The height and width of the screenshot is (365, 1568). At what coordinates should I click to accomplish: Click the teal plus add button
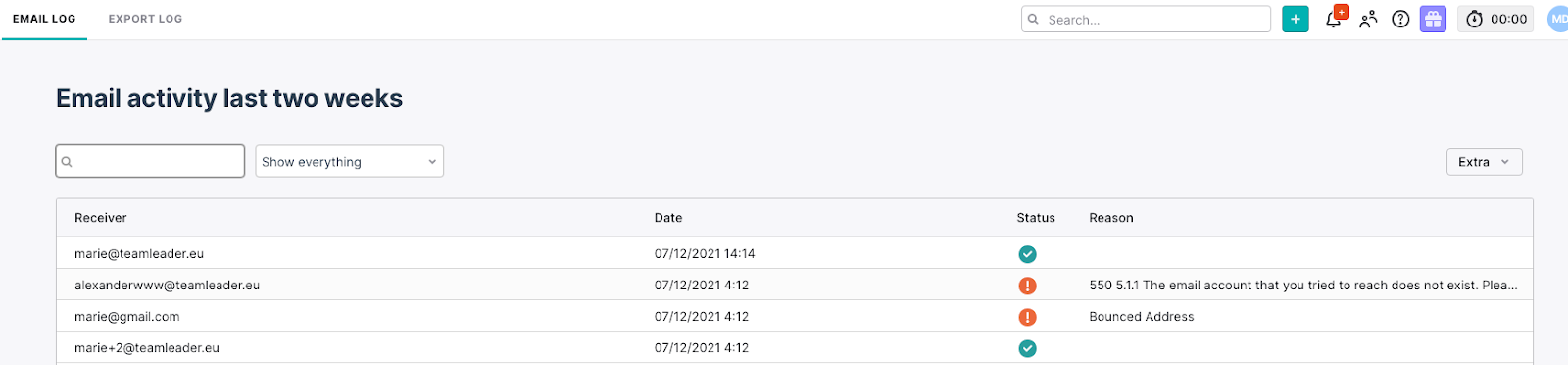click(1295, 19)
